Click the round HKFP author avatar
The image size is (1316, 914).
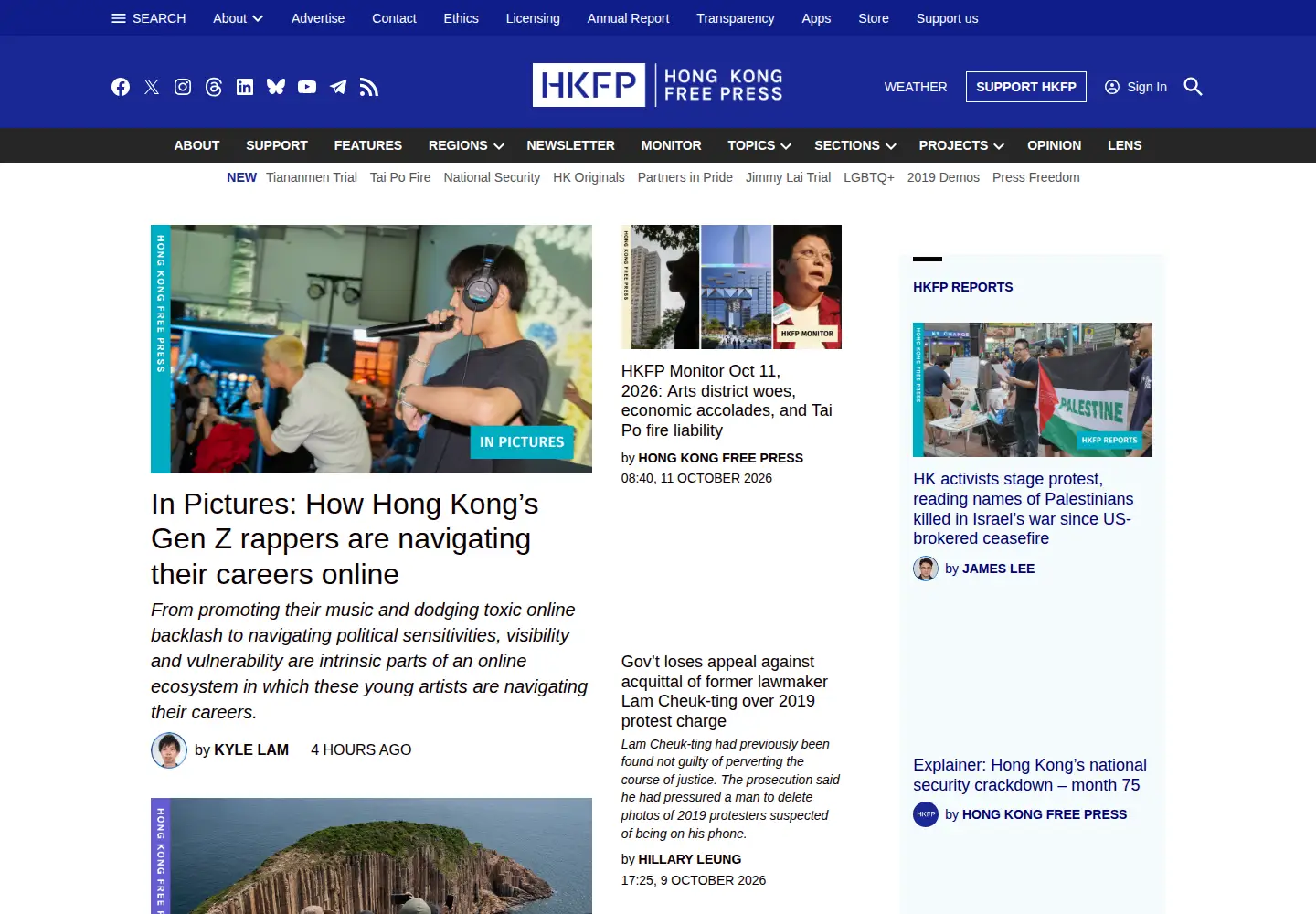(926, 814)
